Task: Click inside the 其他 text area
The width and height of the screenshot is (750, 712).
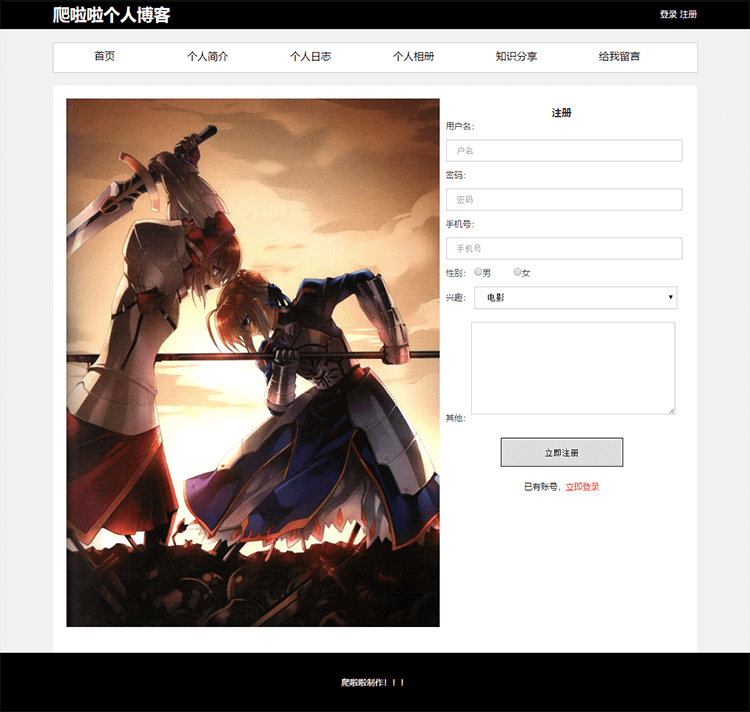Action: pos(573,367)
